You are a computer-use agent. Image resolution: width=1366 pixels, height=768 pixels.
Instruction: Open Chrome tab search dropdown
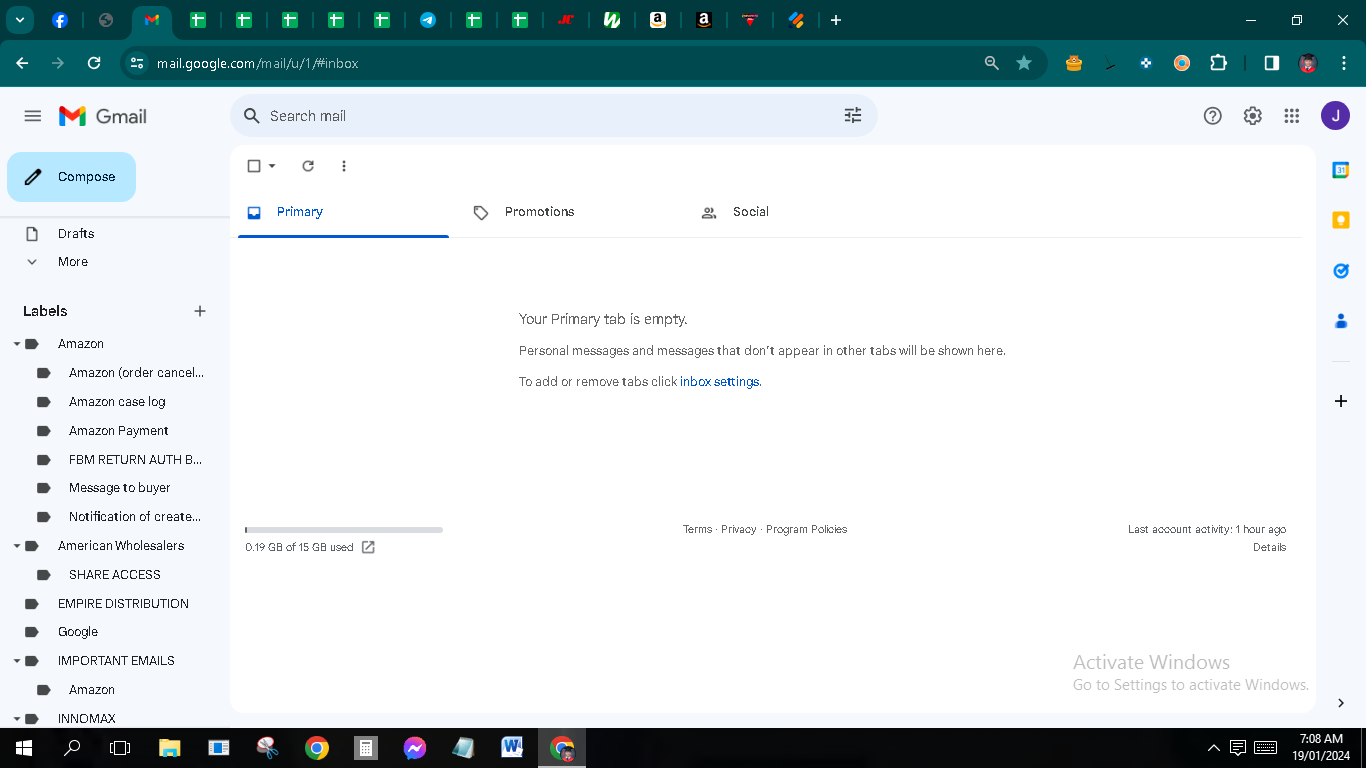pos(19,20)
